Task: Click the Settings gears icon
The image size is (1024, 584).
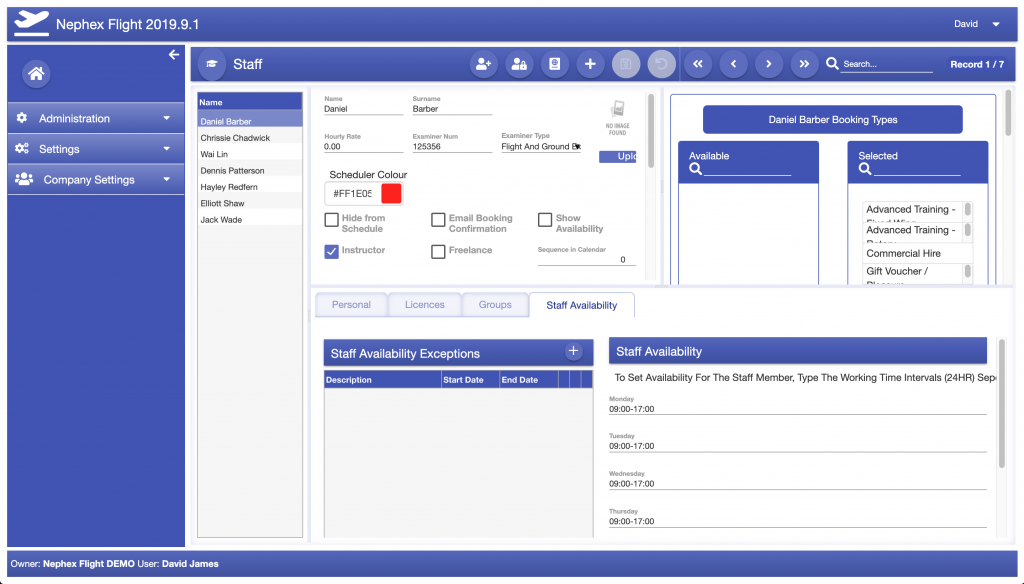Action: pos(22,148)
